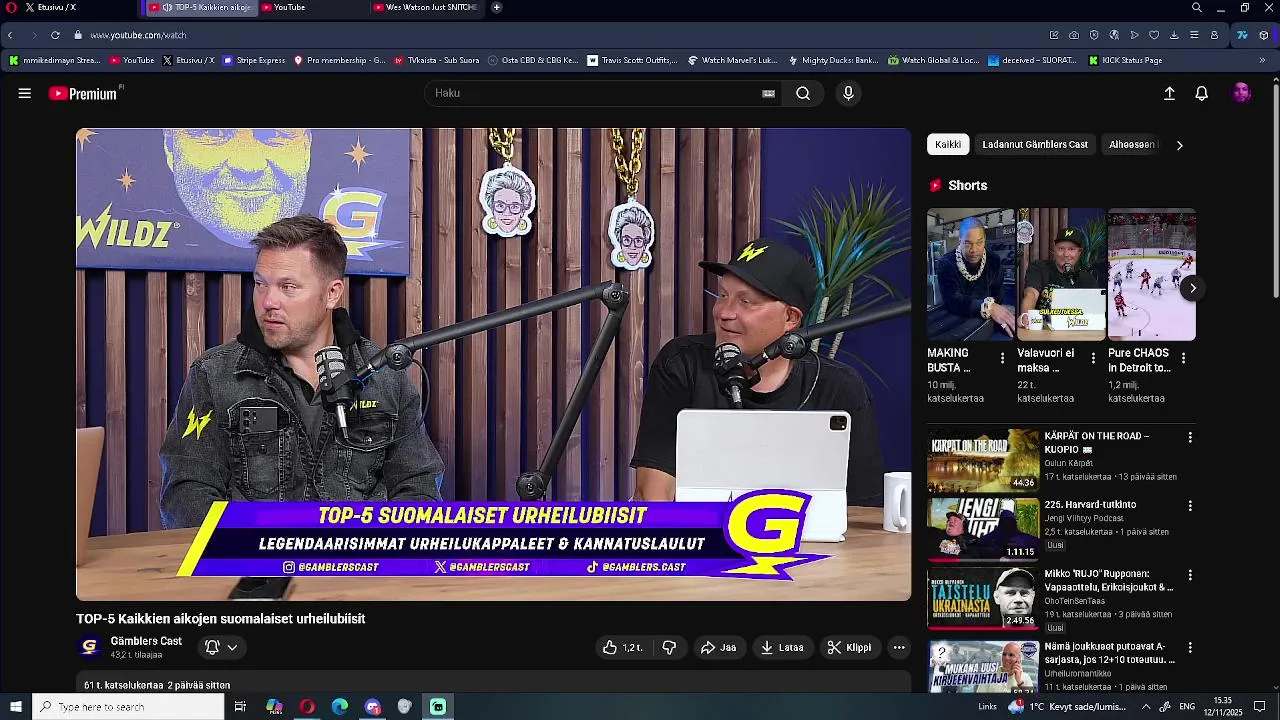Open Pure CHAOS in Detroit short thumbnail
Screen dimensions: 1280x720
tap(1152, 275)
